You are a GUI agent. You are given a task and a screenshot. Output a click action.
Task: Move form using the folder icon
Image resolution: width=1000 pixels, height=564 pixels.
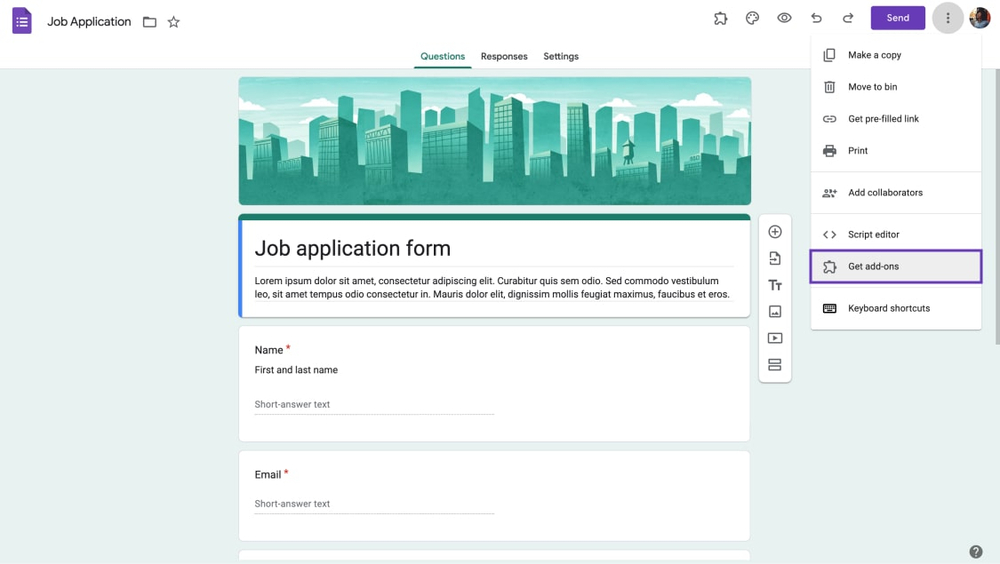(150, 22)
